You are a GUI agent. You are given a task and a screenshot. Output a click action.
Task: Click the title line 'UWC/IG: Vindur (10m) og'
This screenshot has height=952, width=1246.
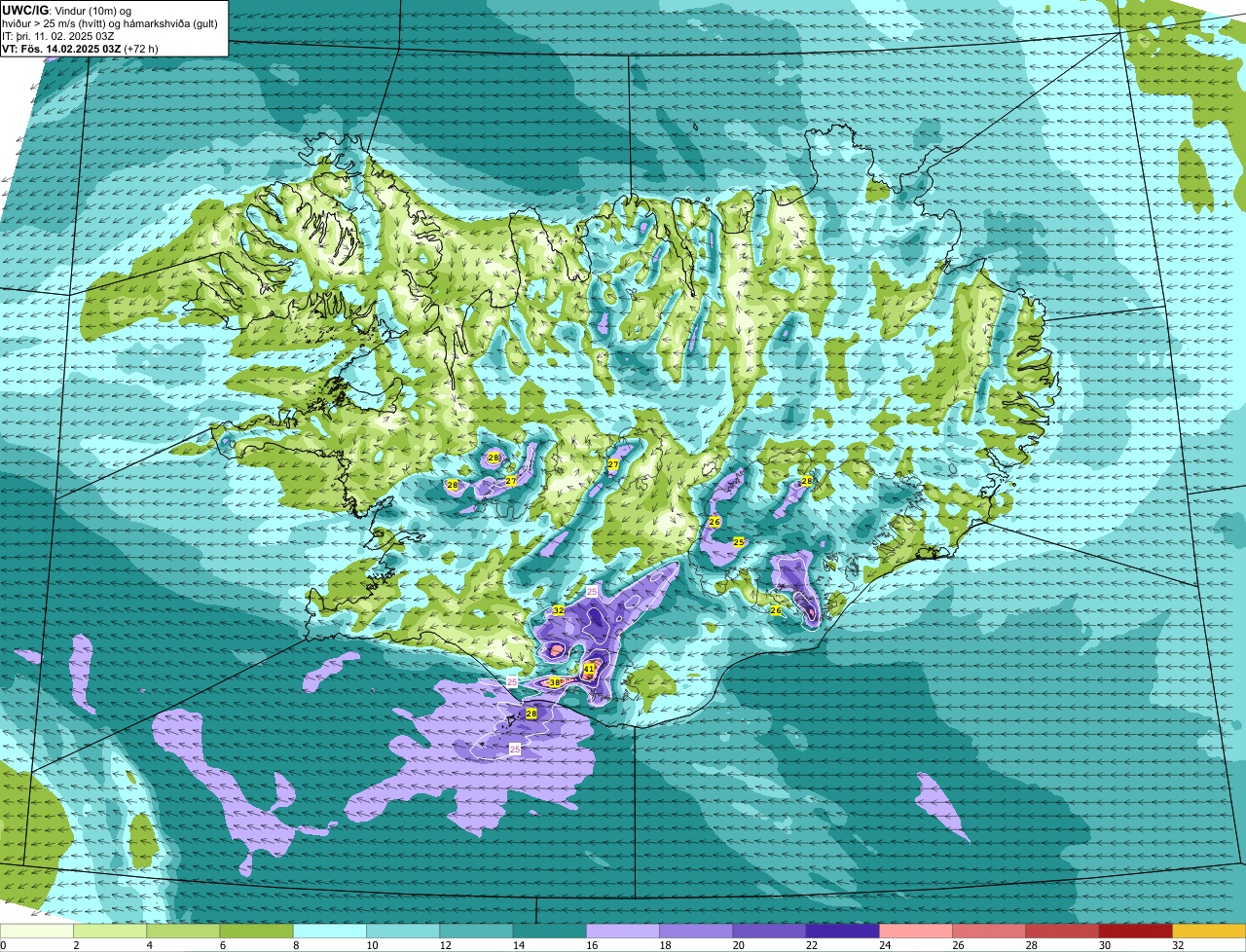[x=67, y=10]
